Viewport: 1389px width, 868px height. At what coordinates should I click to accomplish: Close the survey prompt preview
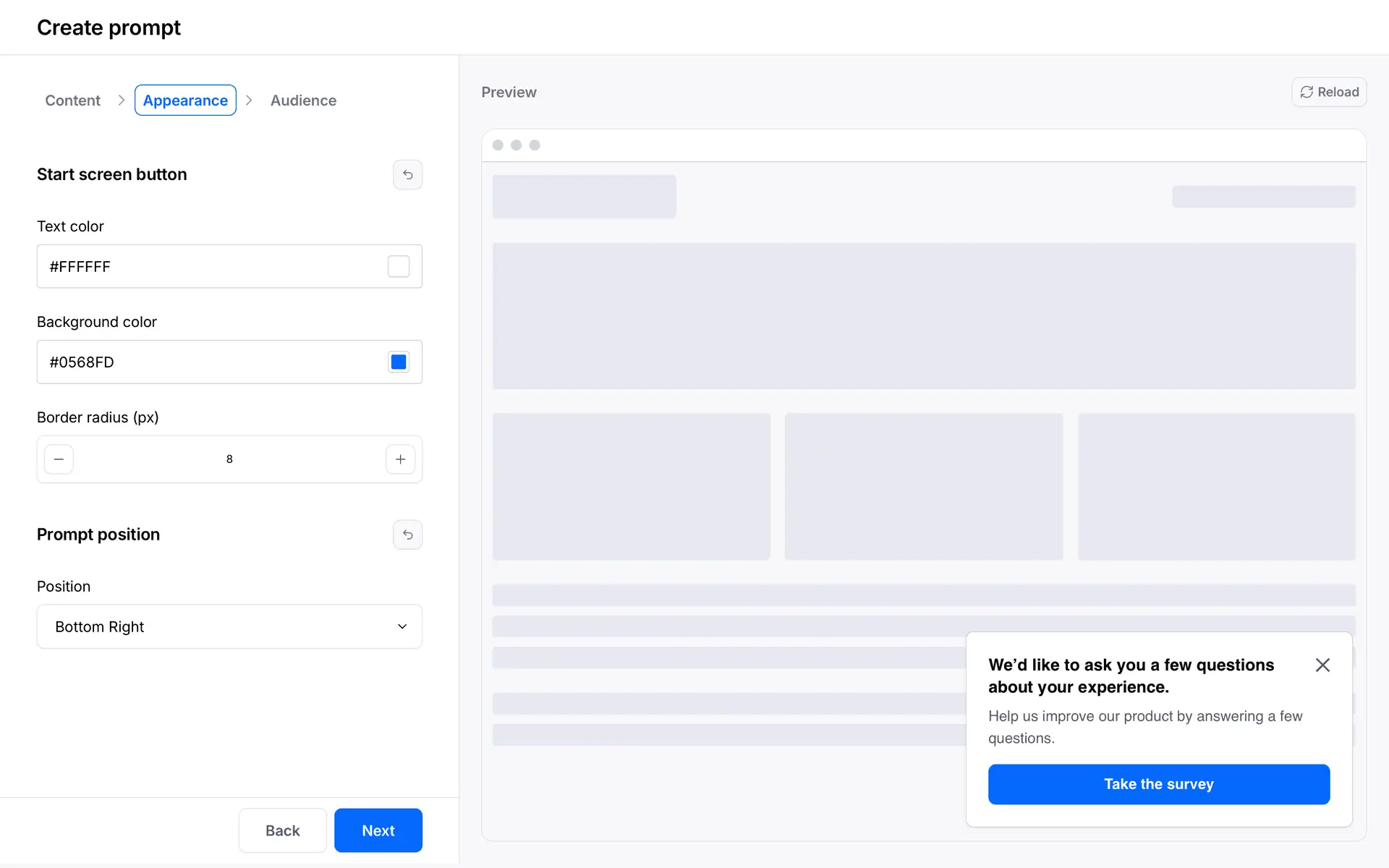coord(1322,665)
